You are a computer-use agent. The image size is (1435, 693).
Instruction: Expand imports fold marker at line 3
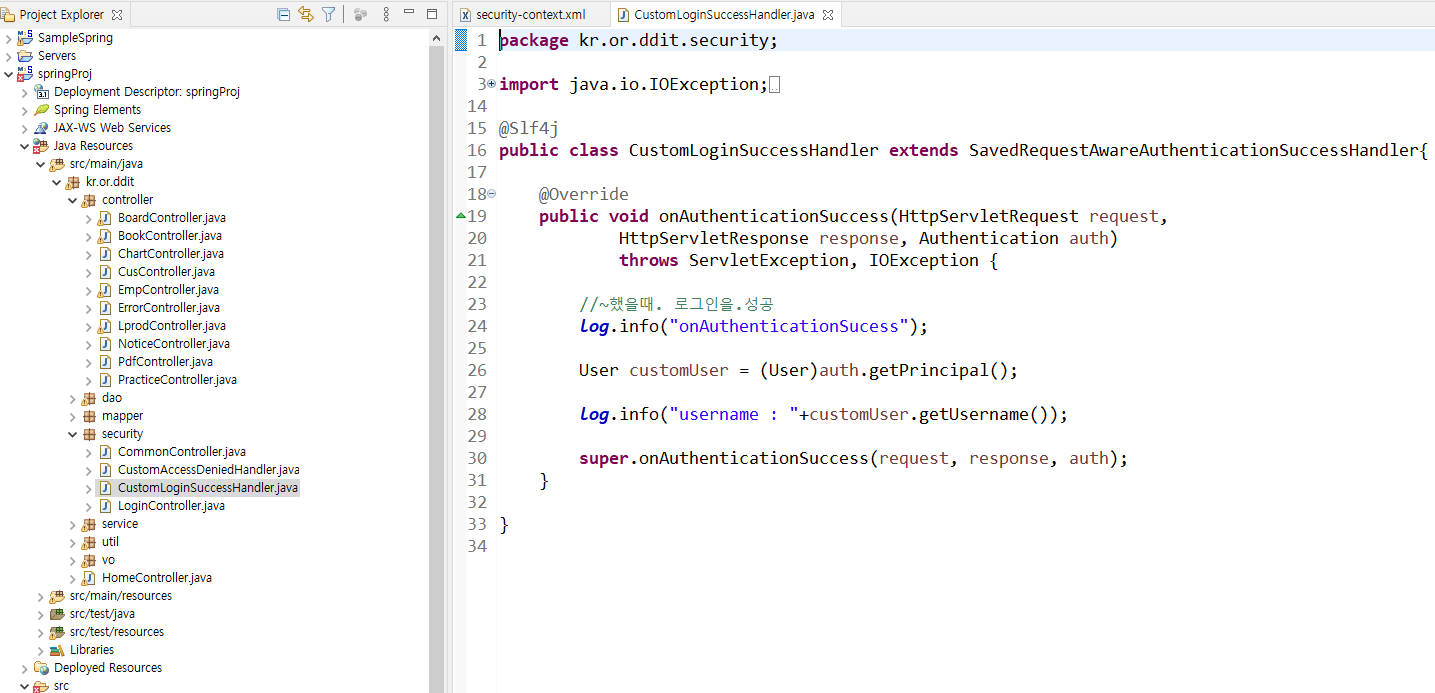491,84
